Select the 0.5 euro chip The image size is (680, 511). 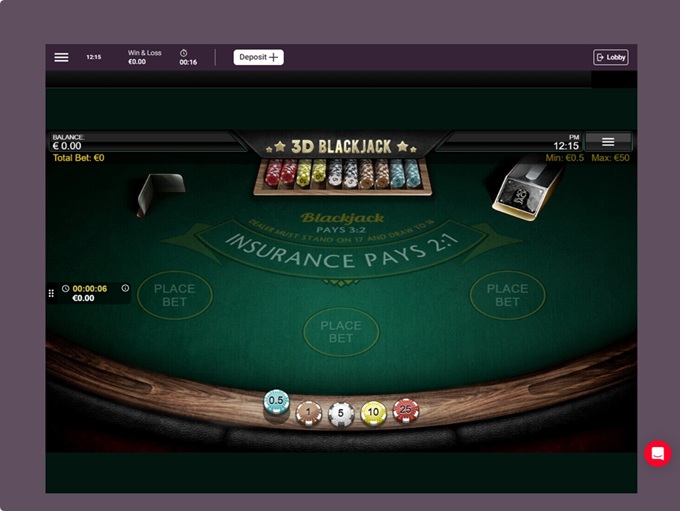coord(276,402)
